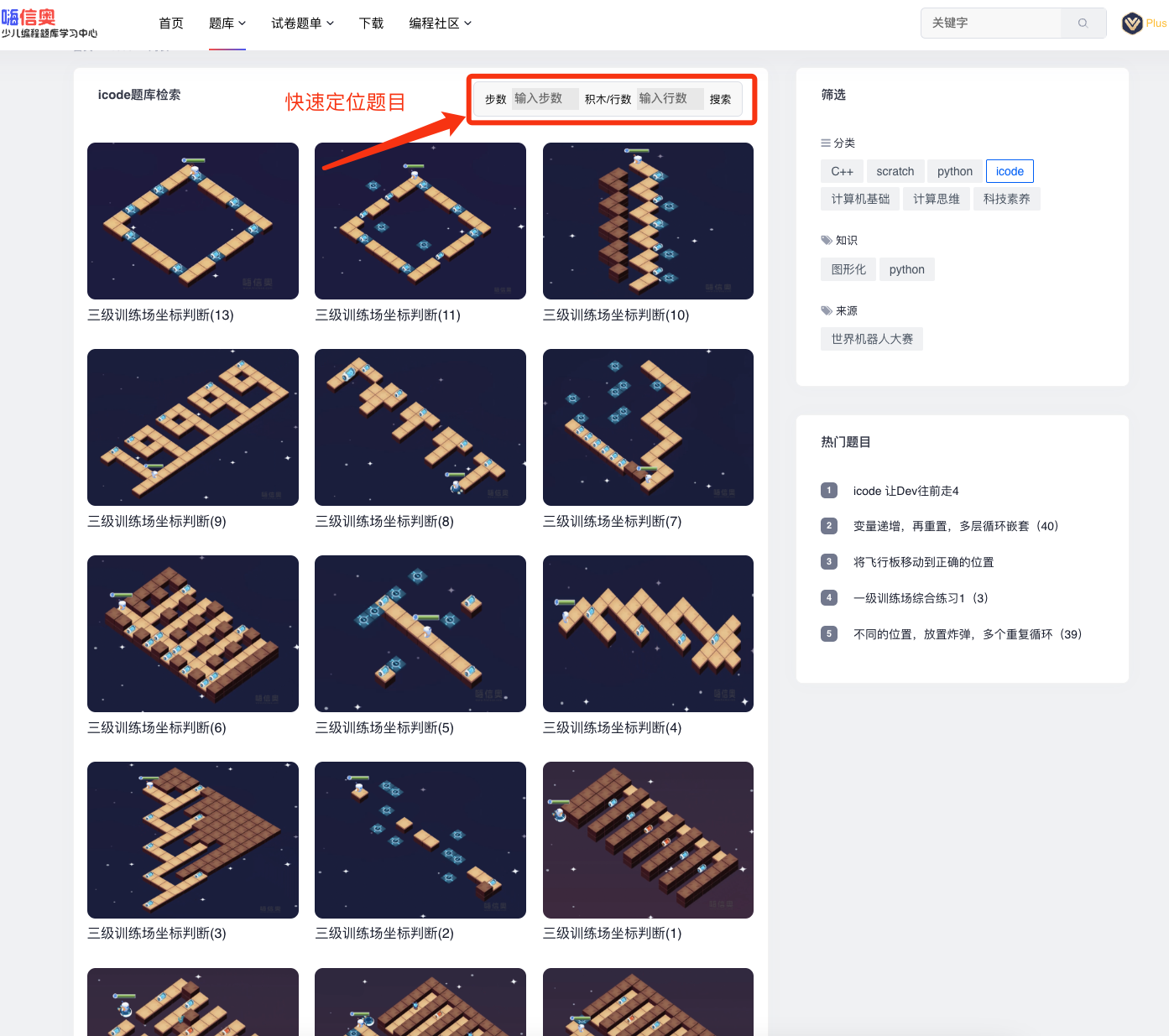Viewport: 1169px width, 1036px height.
Task: Click the search magnifier icon
Action: pos(1083,23)
